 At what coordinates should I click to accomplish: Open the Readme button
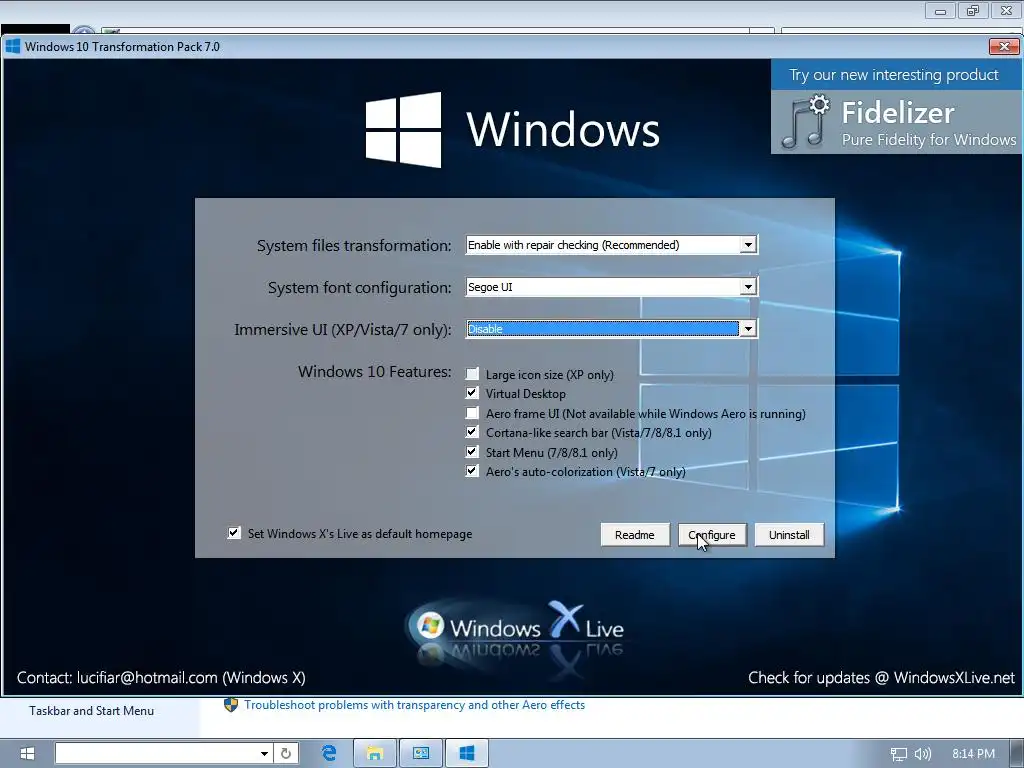tap(635, 535)
